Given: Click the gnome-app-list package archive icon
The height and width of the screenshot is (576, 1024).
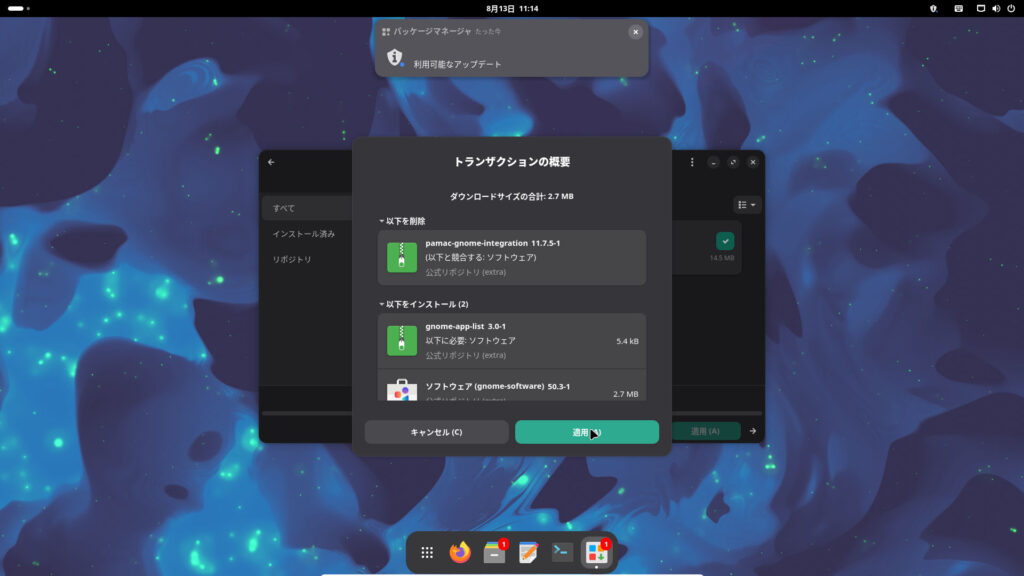Looking at the screenshot, I should 402,340.
